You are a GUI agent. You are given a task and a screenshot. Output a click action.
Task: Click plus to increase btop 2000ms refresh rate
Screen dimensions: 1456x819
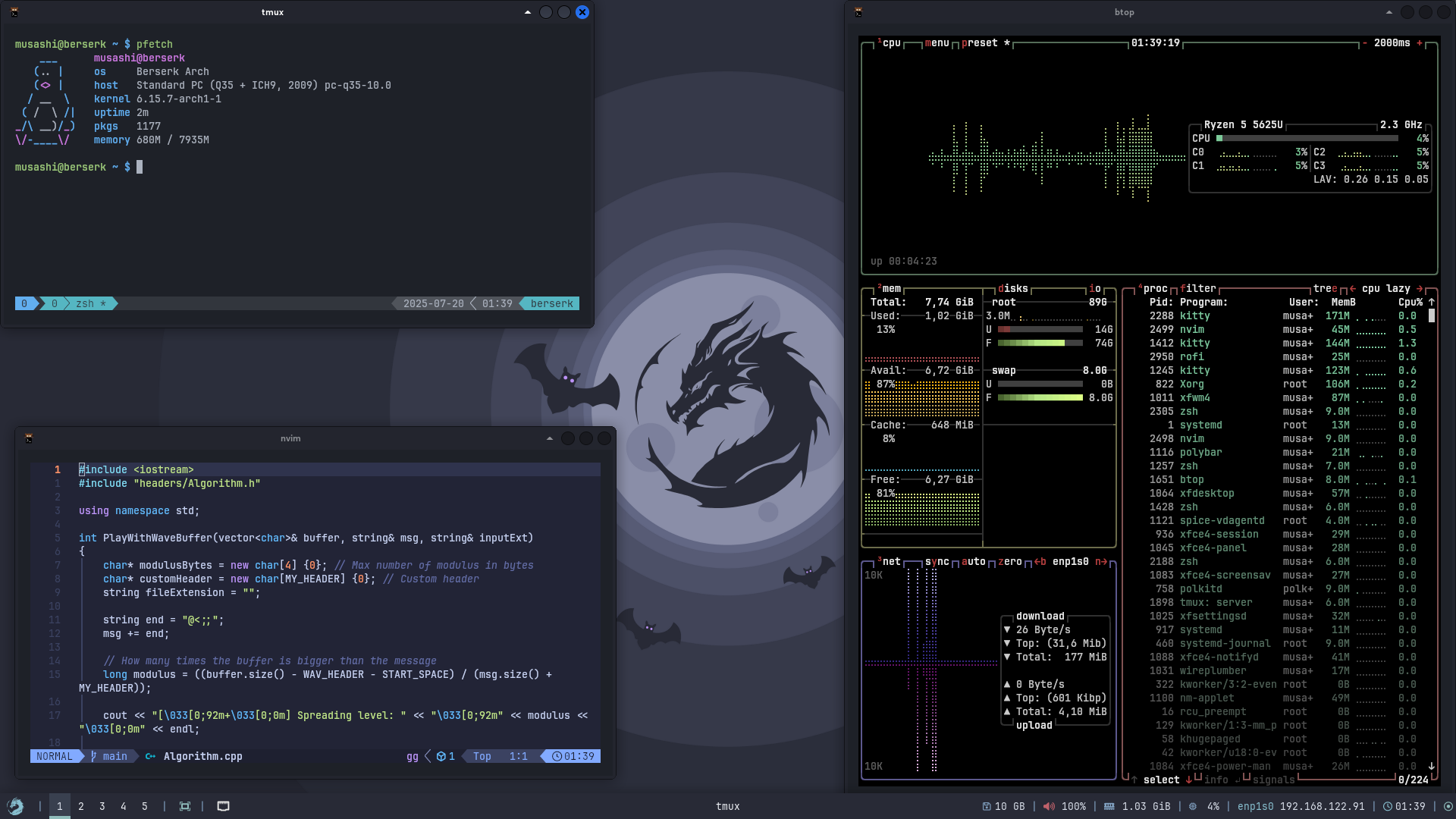click(1418, 43)
